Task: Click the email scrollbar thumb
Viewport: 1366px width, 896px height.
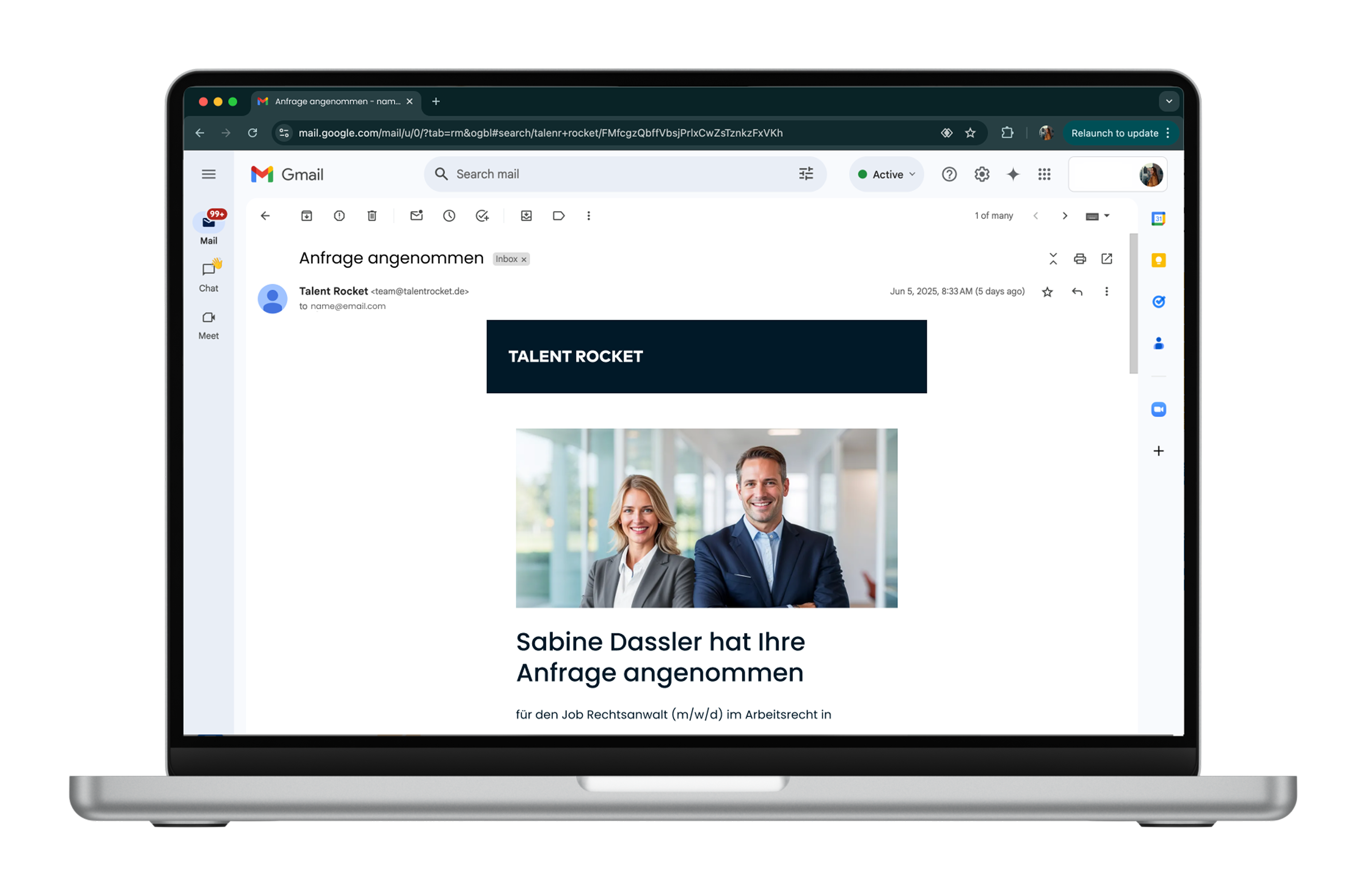Action: pyautogui.click(x=1133, y=304)
